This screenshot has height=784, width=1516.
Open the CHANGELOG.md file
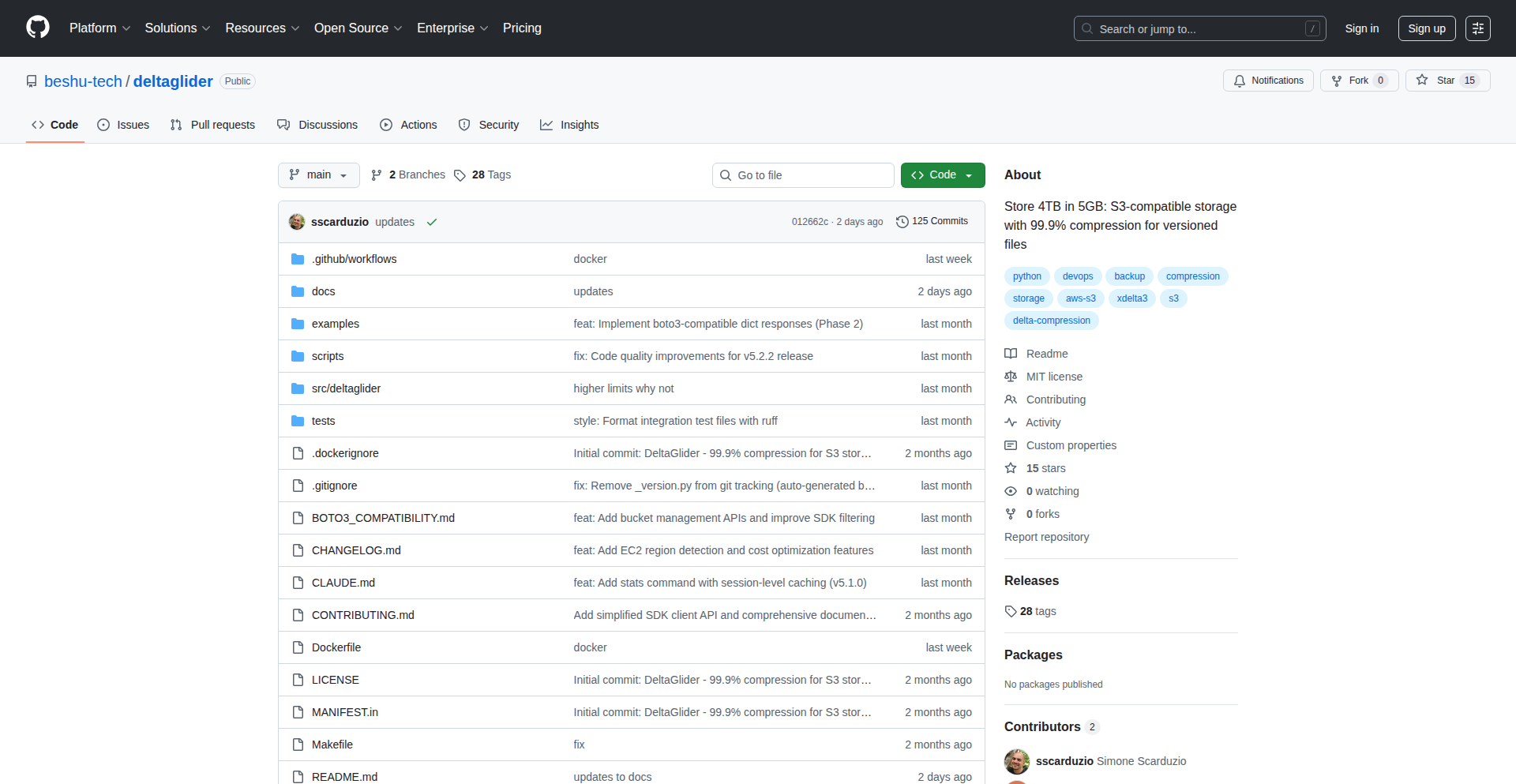click(356, 550)
